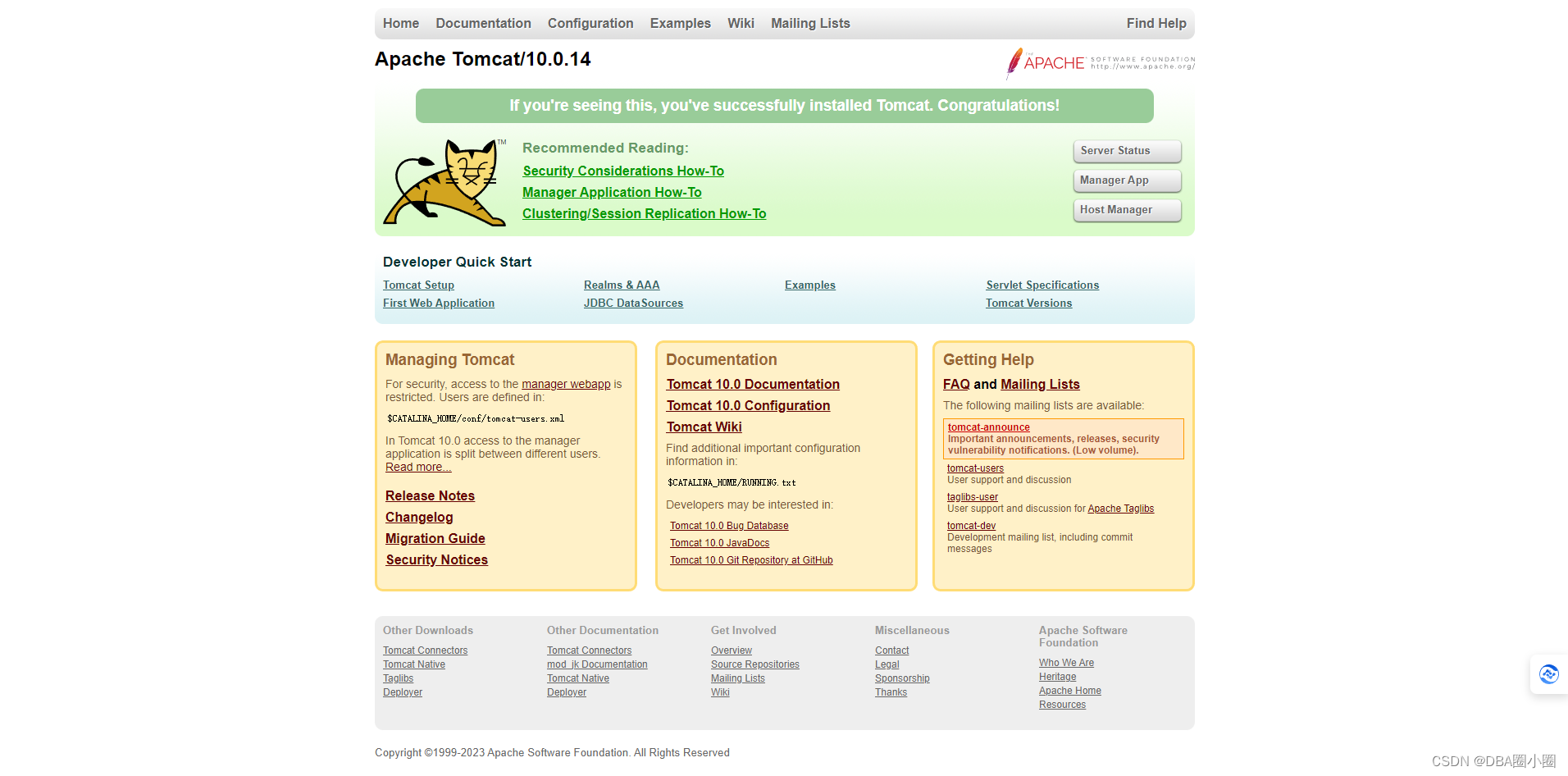Open the Tomcat Setup quick start link
1568x776 pixels.
tap(418, 285)
